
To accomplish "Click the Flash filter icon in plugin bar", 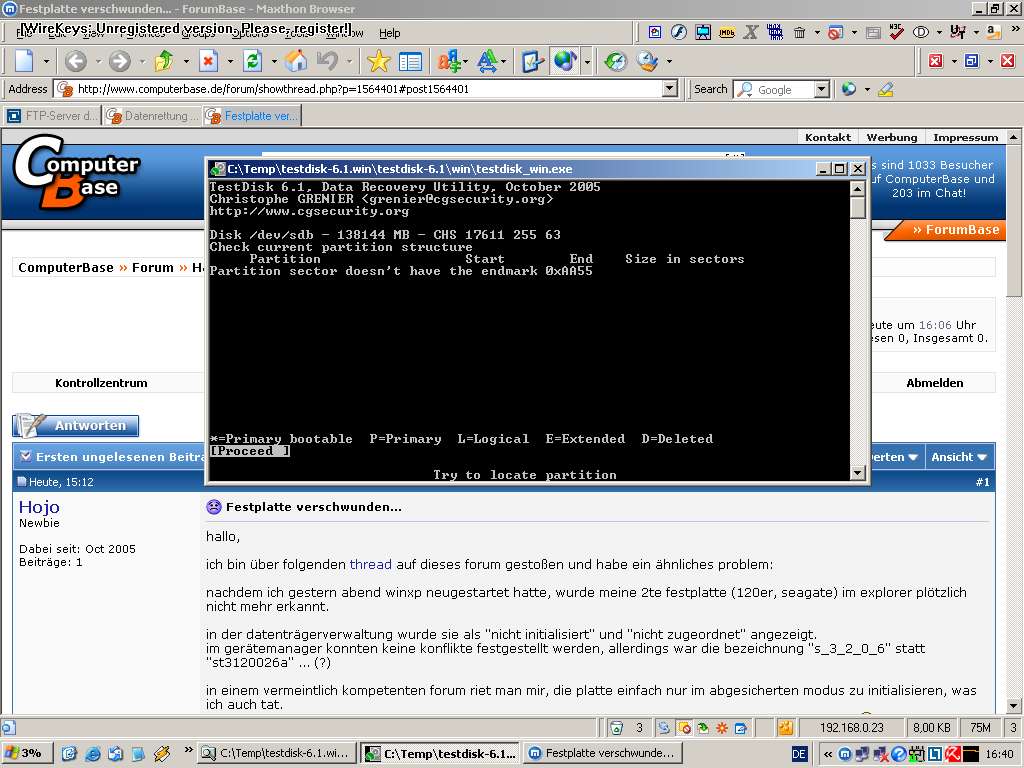I will coord(679,32).
